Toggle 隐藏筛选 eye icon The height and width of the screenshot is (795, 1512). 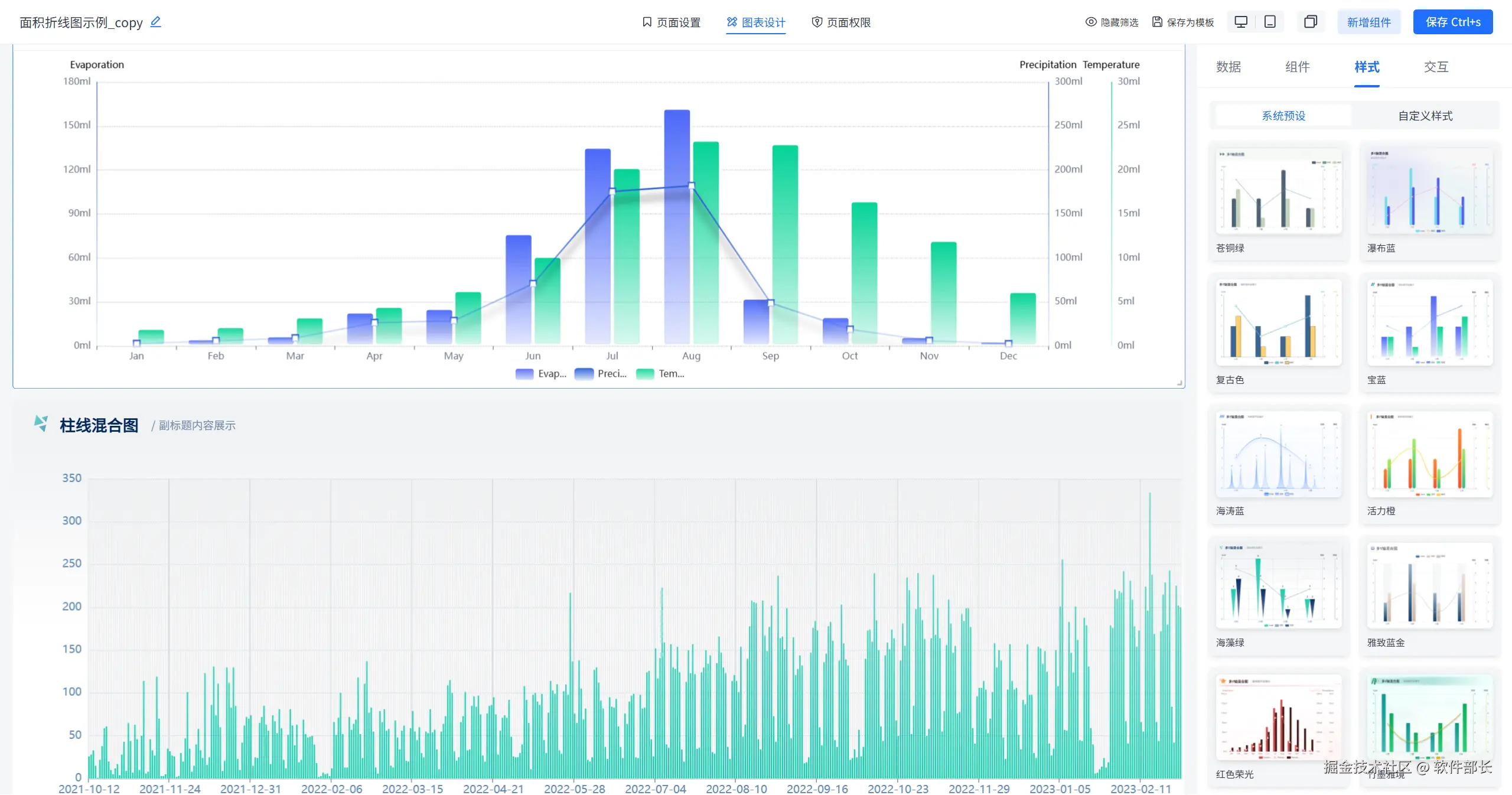point(1091,22)
